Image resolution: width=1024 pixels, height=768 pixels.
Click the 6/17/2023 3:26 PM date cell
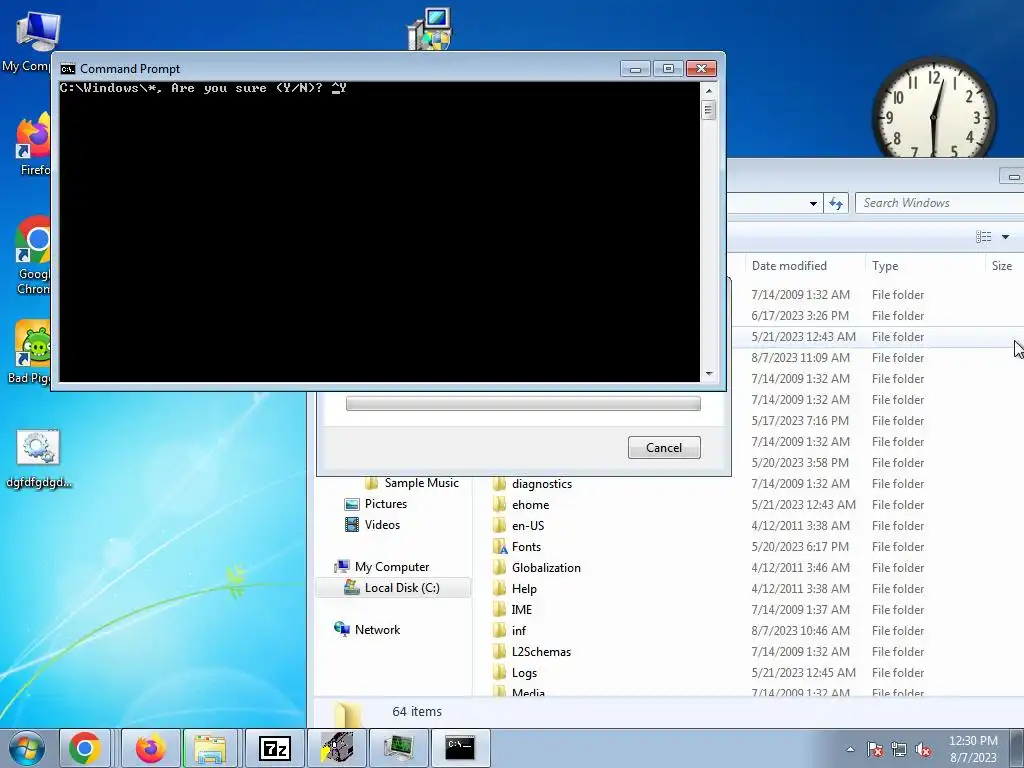800,315
